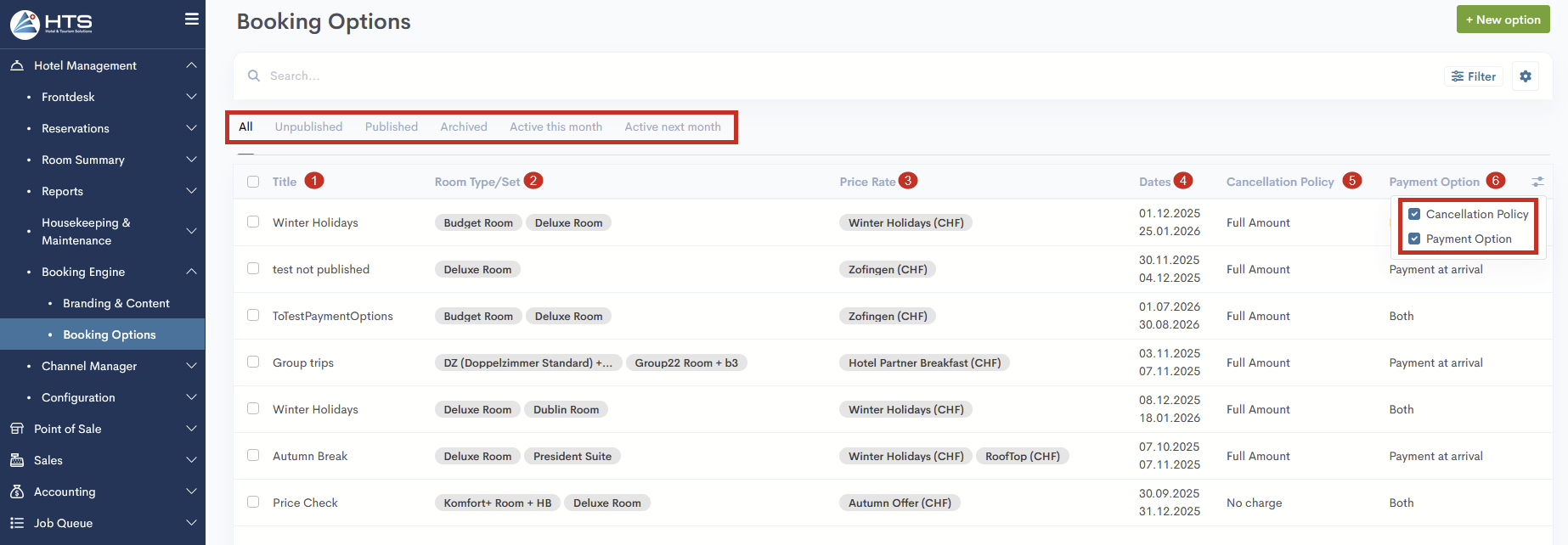Click the Job Queue list icon
The width and height of the screenshot is (1568, 545).
point(17,523)
